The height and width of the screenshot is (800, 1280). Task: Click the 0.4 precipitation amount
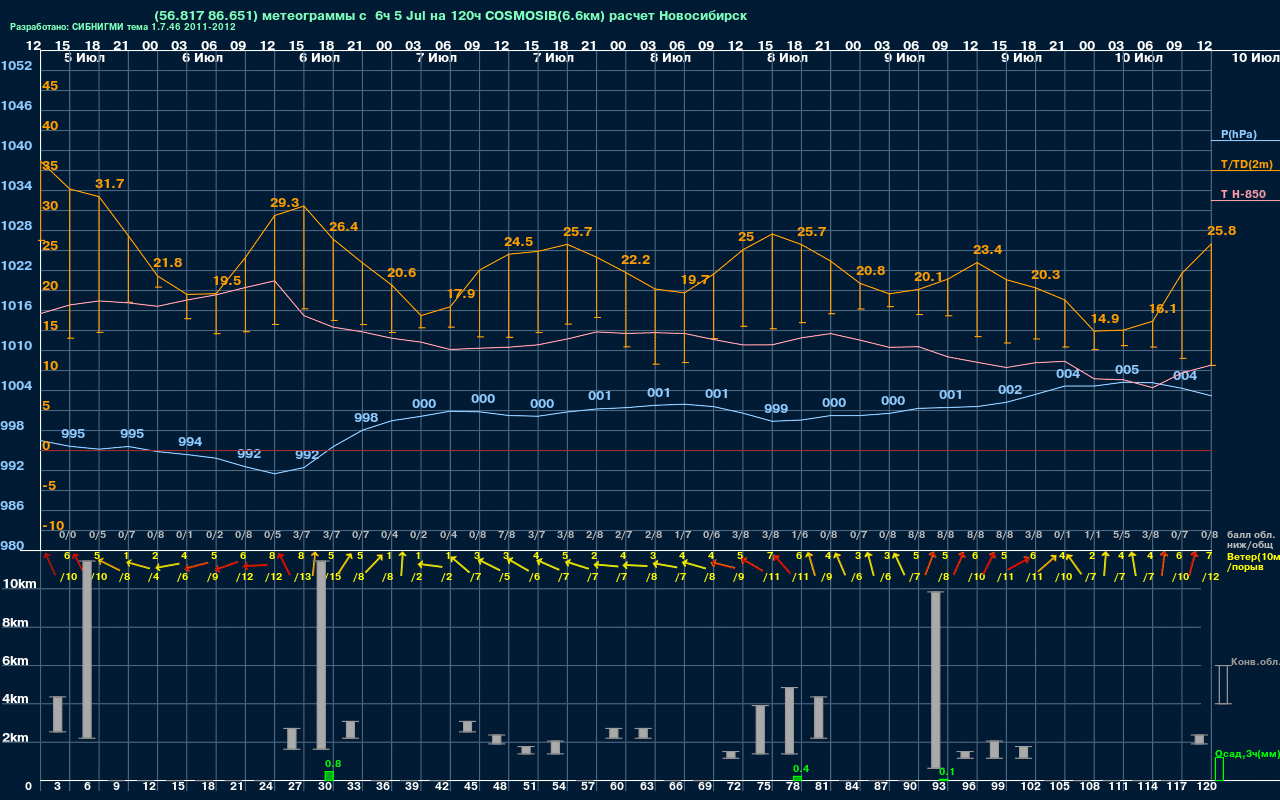coord(800,769)
